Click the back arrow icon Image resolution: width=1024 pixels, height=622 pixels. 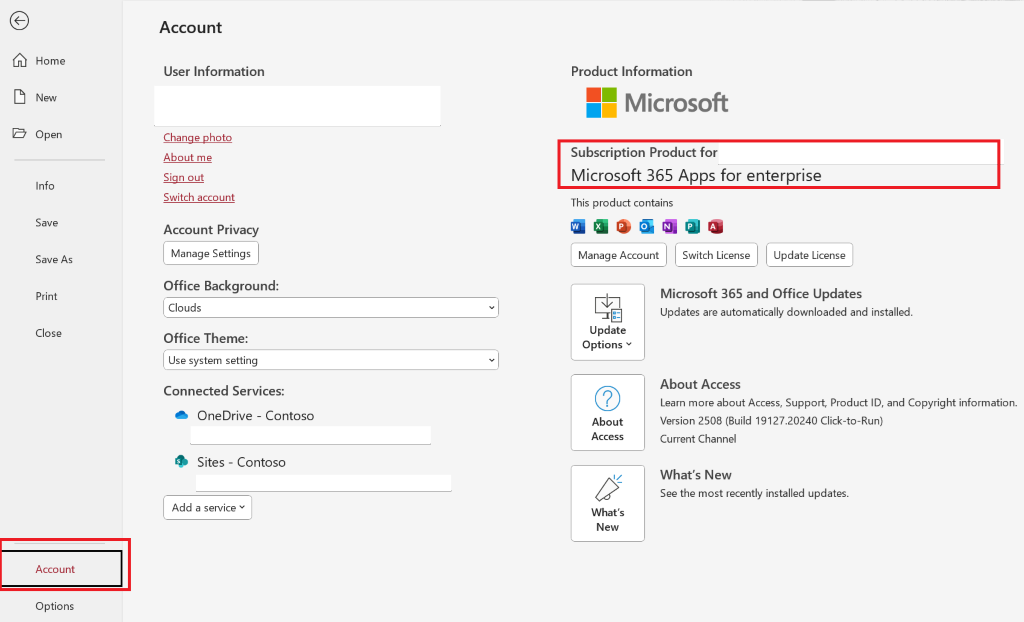tap(20, 21)
